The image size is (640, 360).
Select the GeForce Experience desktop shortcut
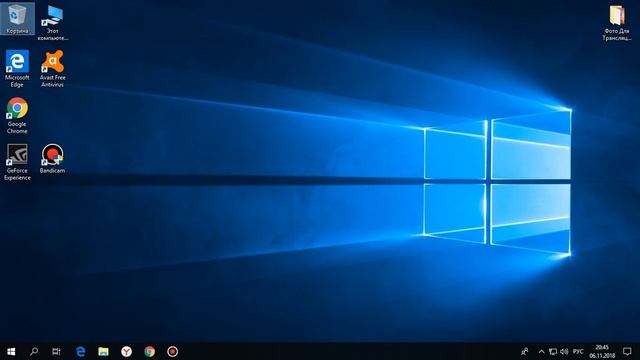17,162
